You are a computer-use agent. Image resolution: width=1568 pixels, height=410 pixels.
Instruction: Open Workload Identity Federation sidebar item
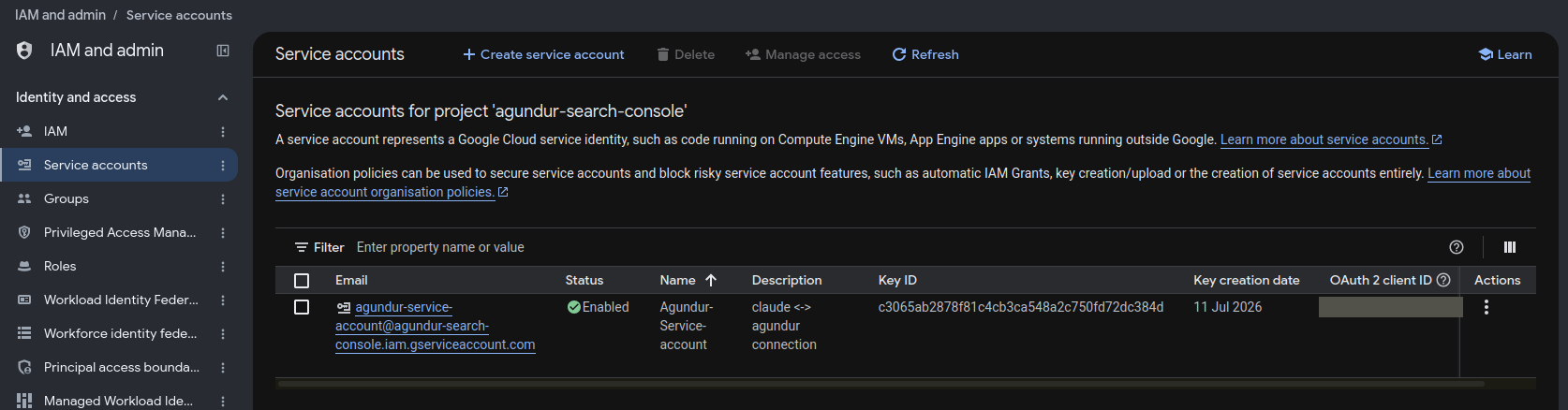[121, 300]
